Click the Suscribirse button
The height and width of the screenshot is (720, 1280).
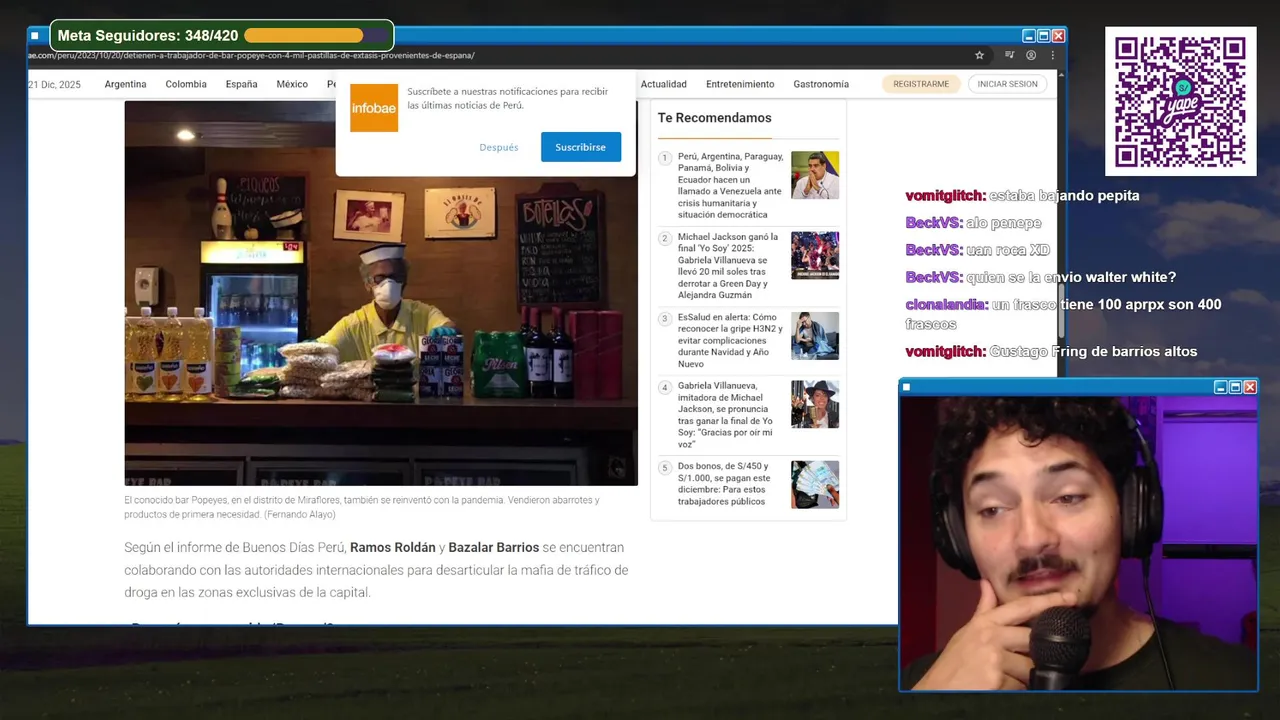(581, 147)
